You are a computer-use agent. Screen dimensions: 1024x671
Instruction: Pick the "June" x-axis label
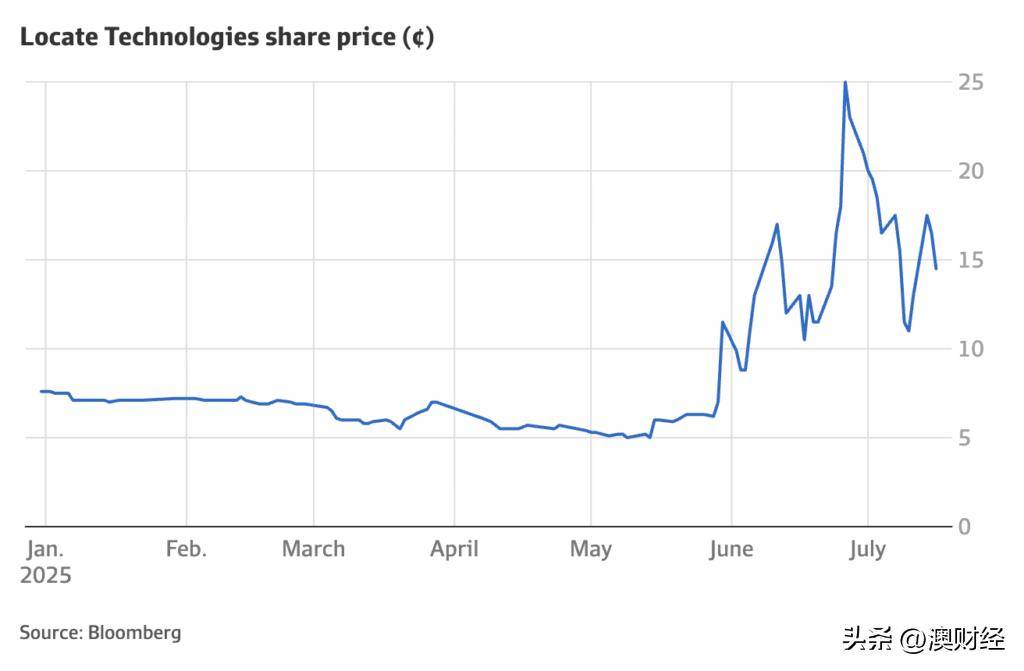(x=731, y=549)
